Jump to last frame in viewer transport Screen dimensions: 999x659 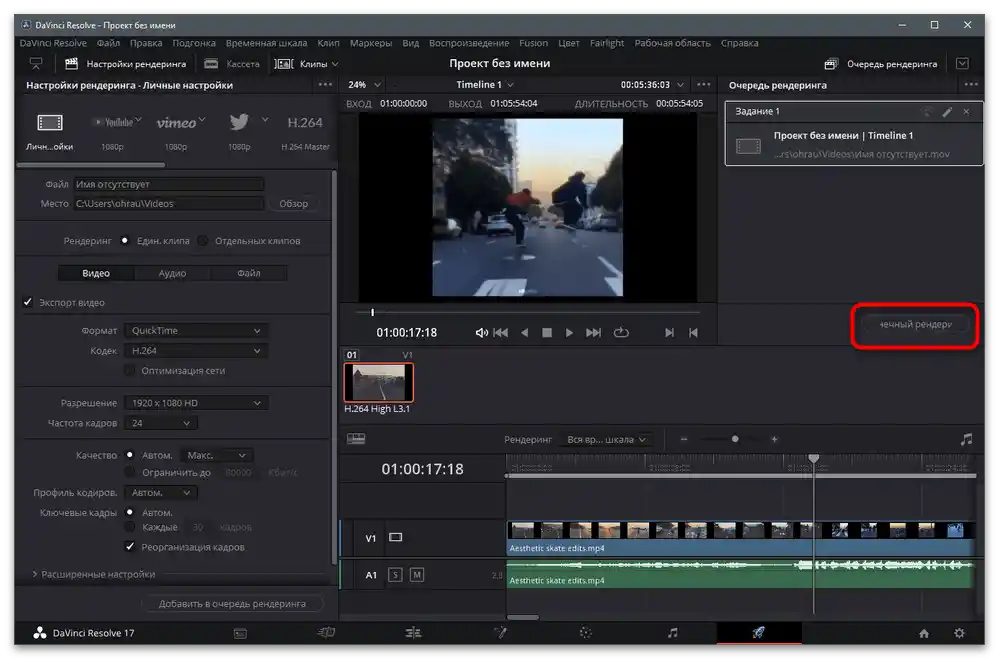click(x=593, y=333)
